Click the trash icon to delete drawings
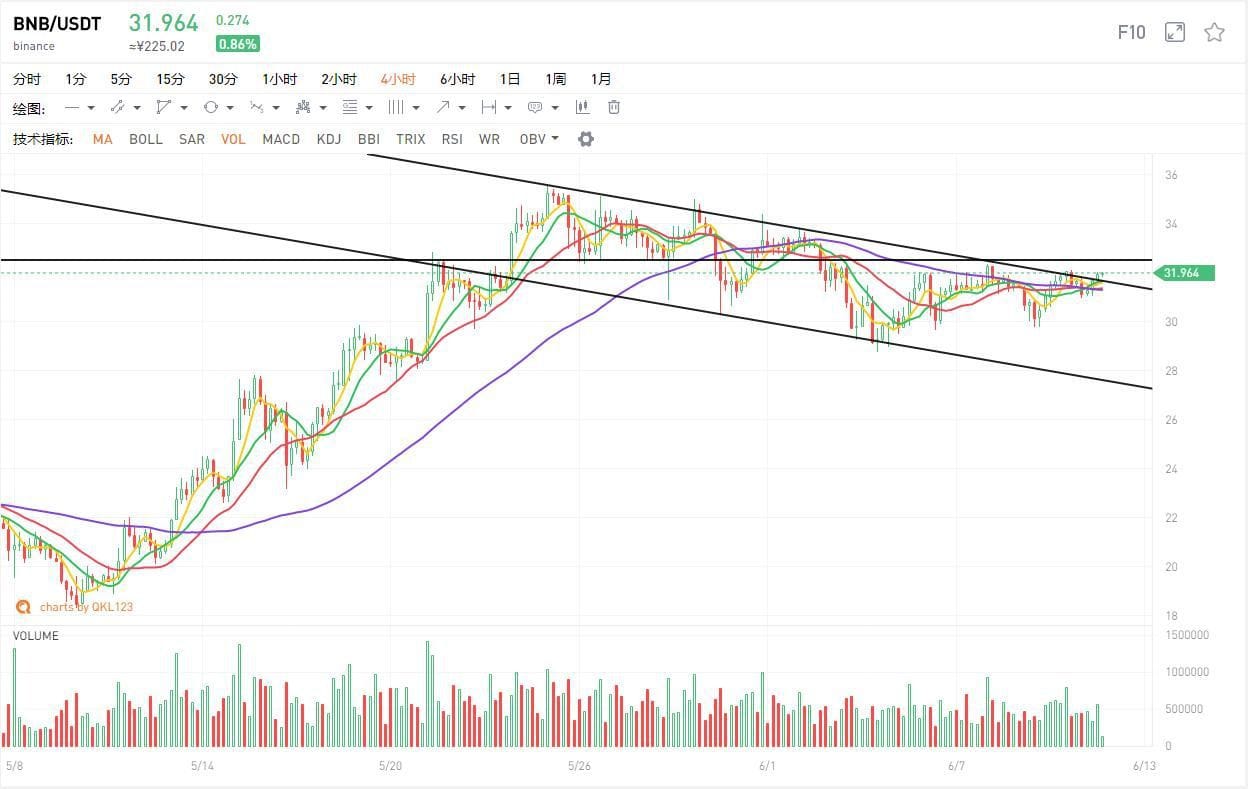The height and width of the screenshot is (789, 1248). 613,107
